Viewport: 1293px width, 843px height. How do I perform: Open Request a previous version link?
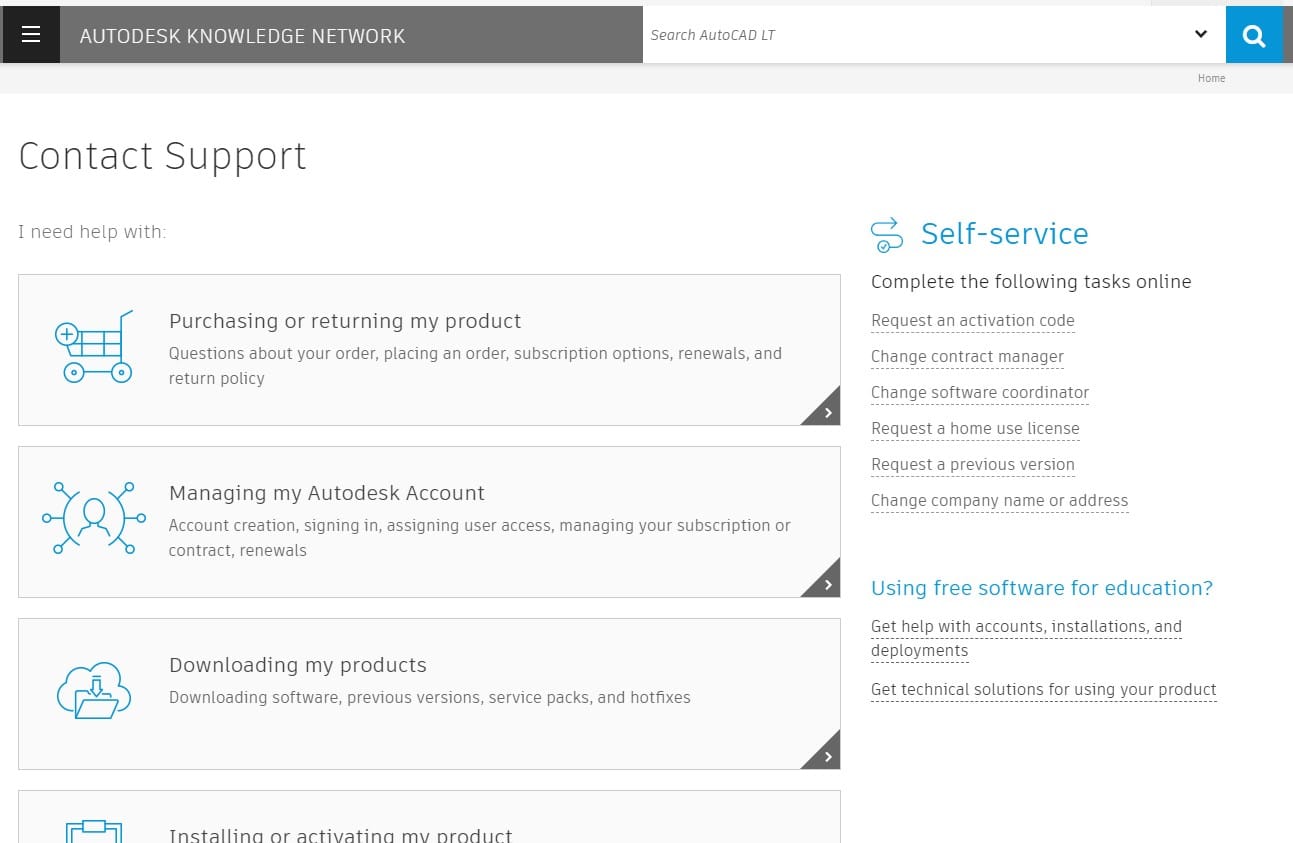pyautogui.click(x=973, y=465)
